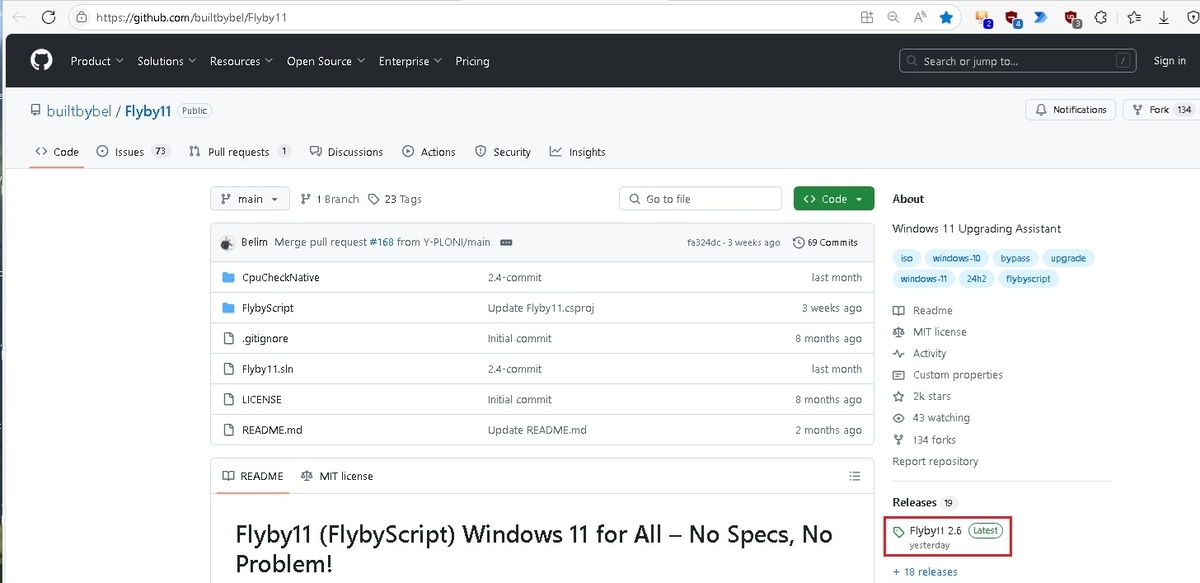Open the Discussions tab
This screenshot has height=583, width=1200.
pyautogui.click(x=346, y=152)
